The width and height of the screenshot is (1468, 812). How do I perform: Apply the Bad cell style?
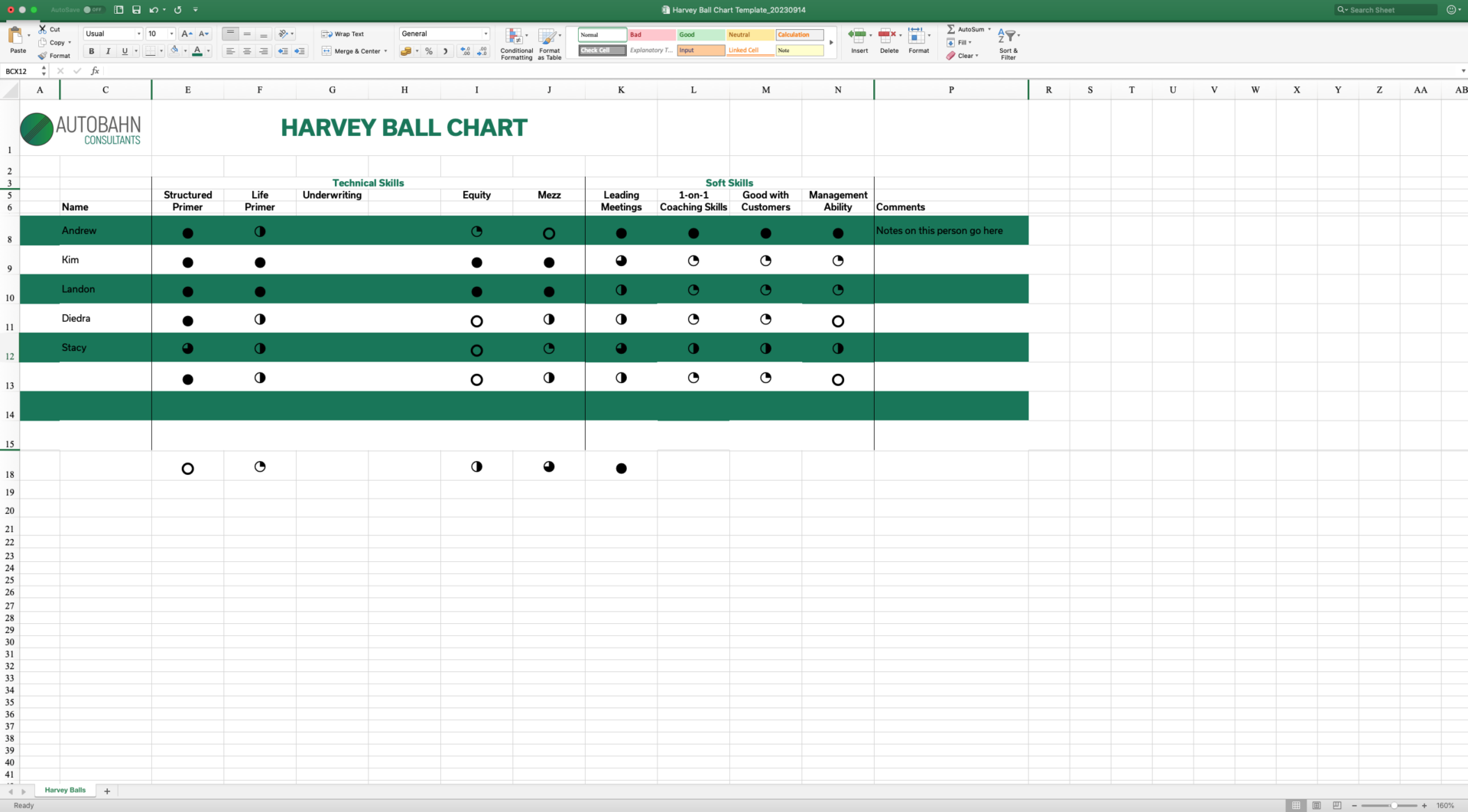pos(651,34)
